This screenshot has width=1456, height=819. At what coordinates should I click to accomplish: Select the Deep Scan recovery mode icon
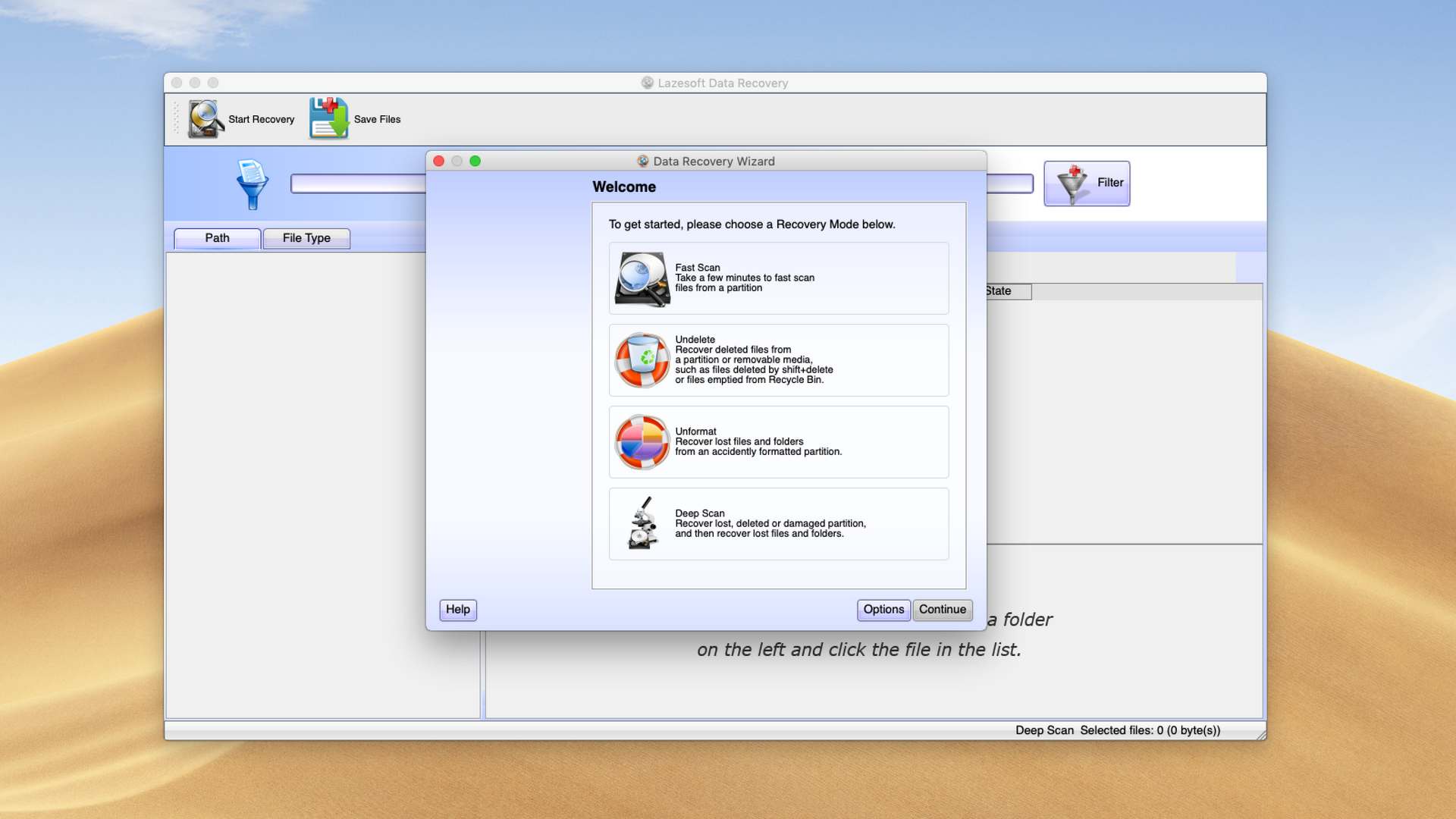pyautogui.click(x=641, y=523)
